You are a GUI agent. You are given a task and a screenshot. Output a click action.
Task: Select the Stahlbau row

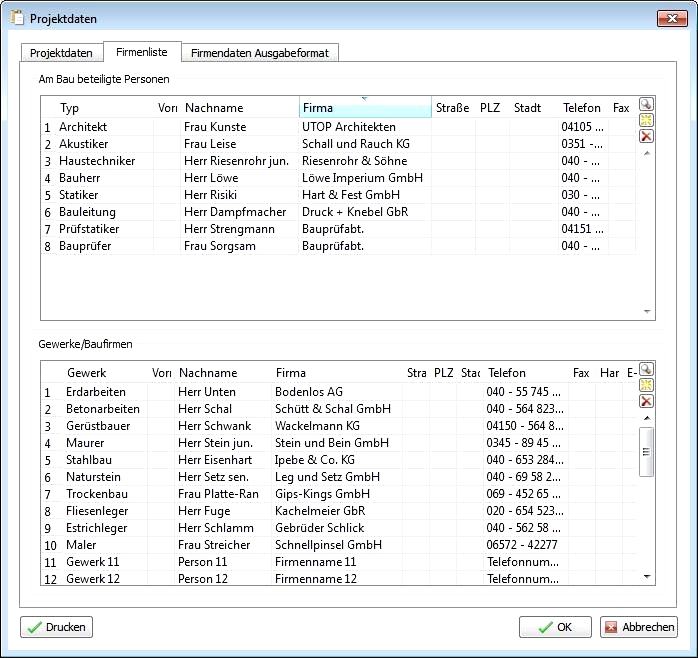tap(338, 460)
